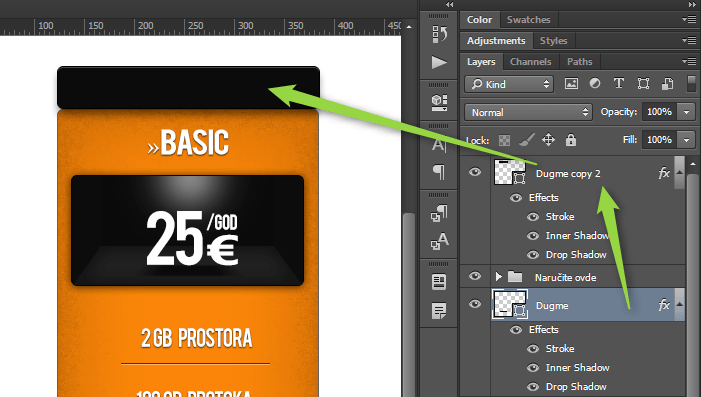Switch to the Color tab
The width and height of the screenshot is (701, 397).
tap(479, 20)
